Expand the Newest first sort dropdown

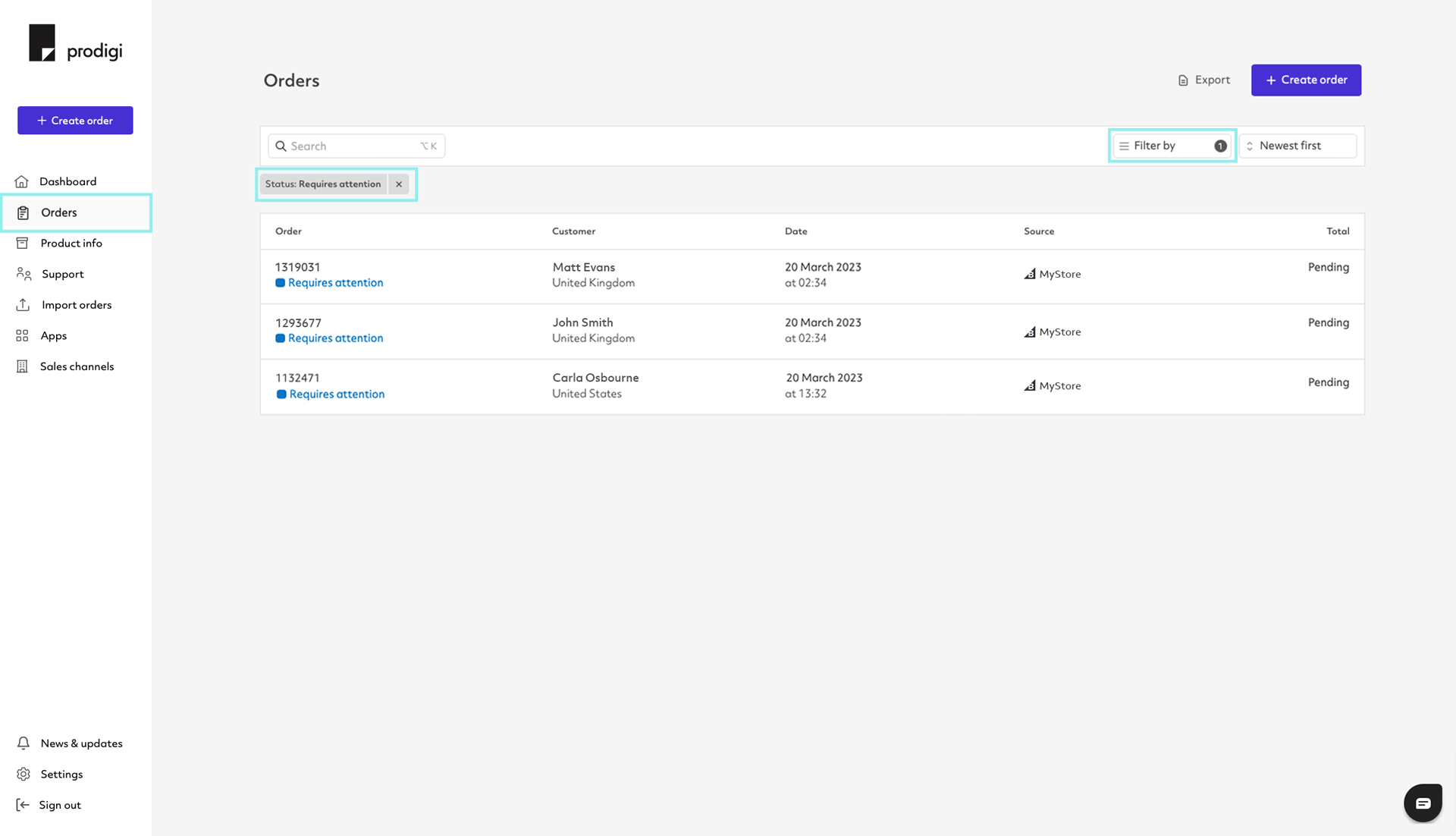point(1298,146)
